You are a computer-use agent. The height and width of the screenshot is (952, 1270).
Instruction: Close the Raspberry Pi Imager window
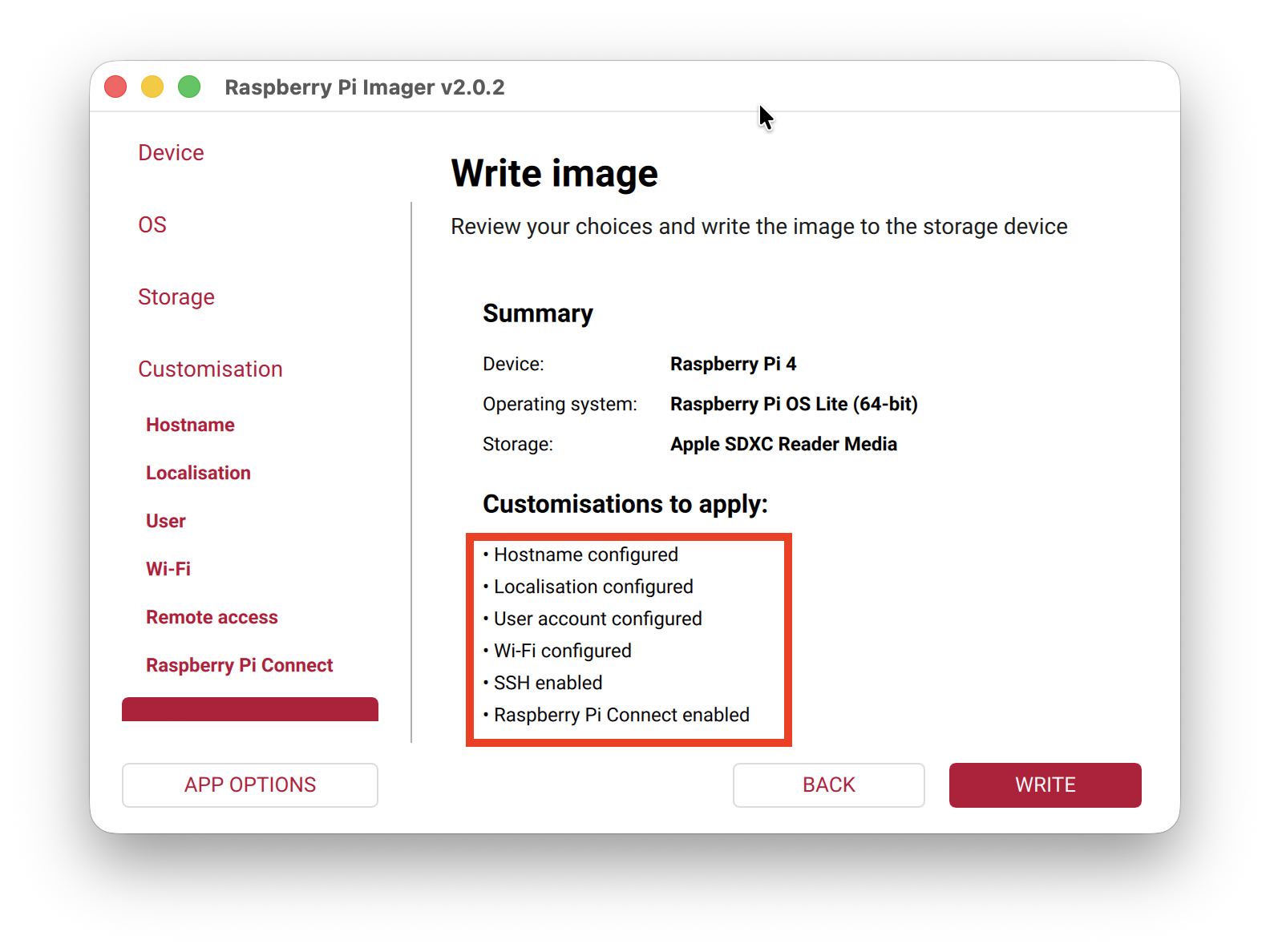pos(115,87)
